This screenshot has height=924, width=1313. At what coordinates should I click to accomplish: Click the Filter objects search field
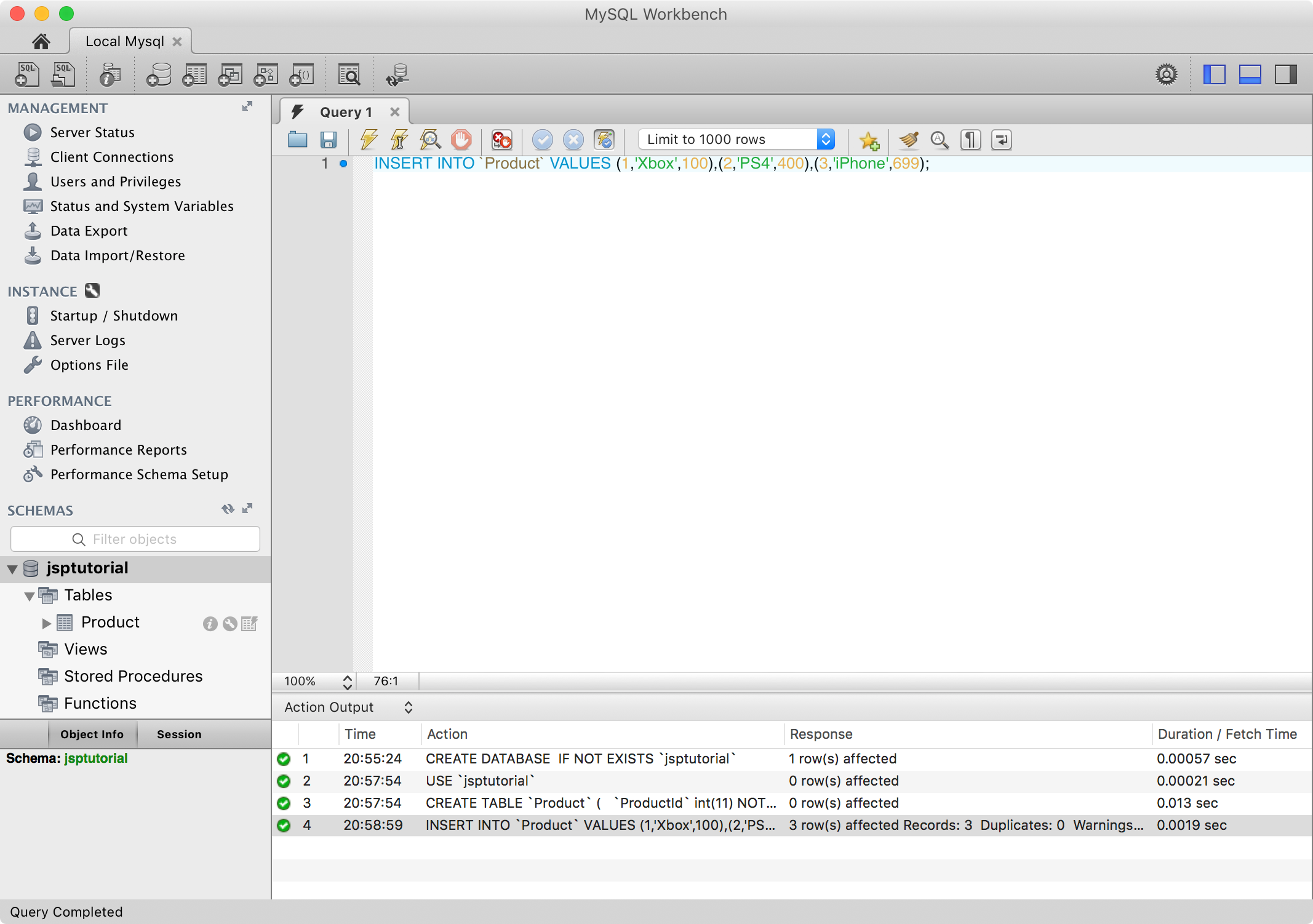point(135,539)
